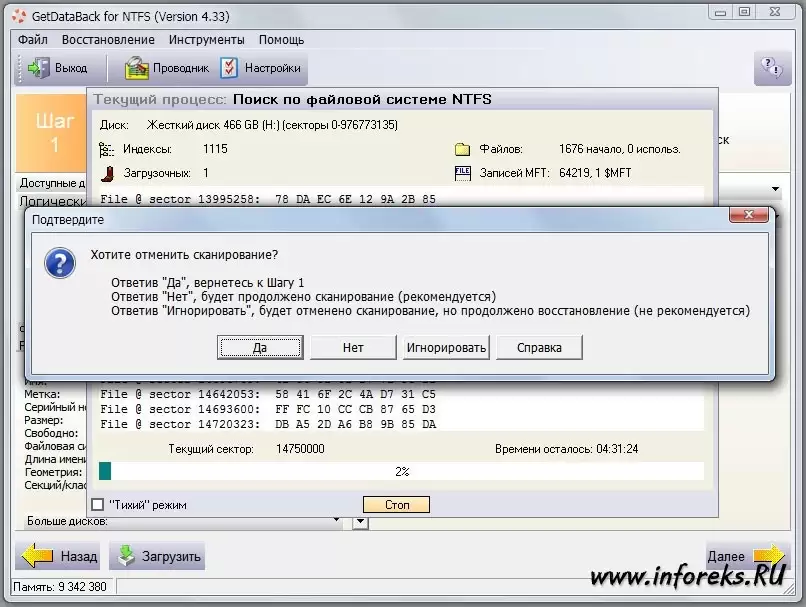The width and height of the screenshot is (806, 607).
Task: Click the scan progress bar at 2%
Action: point(401,471)
